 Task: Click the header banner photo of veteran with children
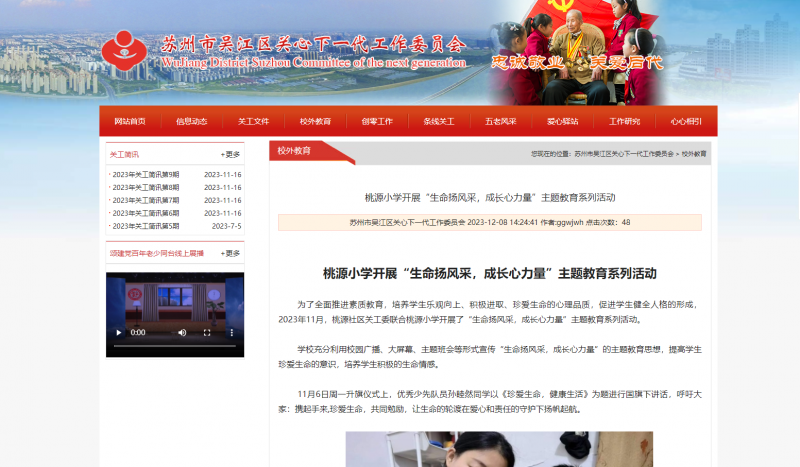pos(577,53)
